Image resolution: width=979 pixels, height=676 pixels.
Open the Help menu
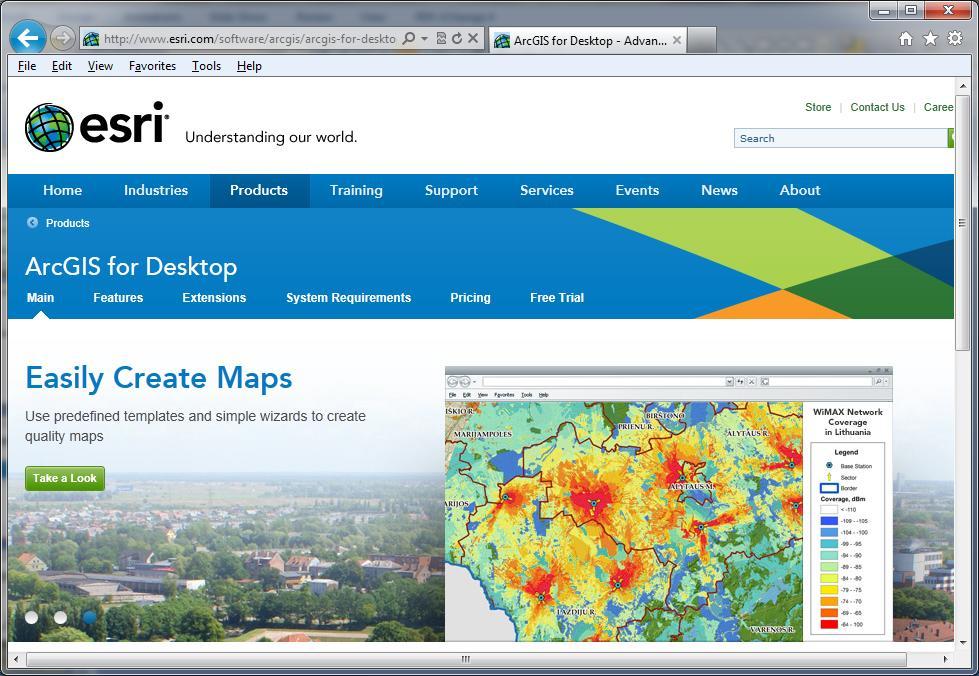[249, 66]
